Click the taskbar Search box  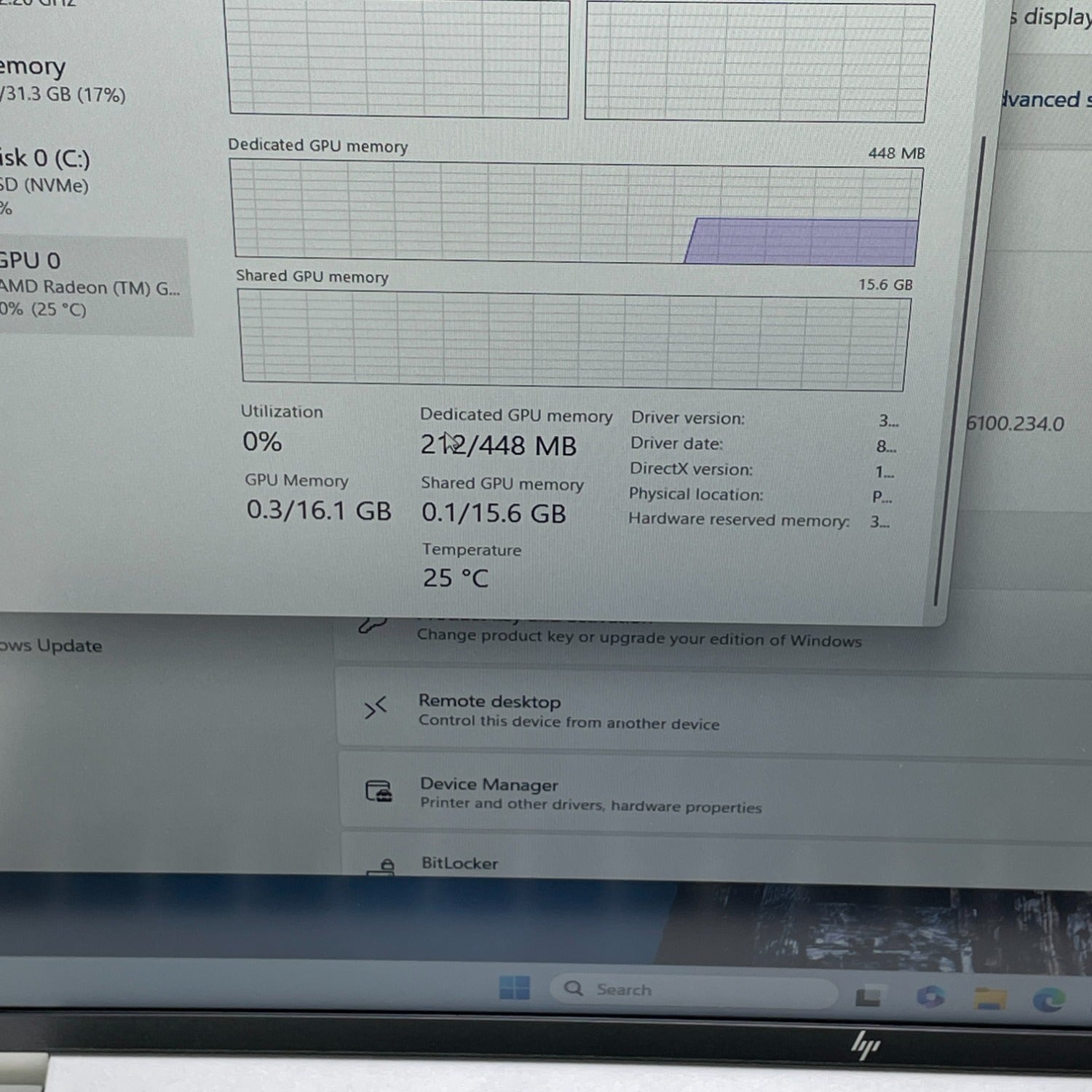coord(692,991)
